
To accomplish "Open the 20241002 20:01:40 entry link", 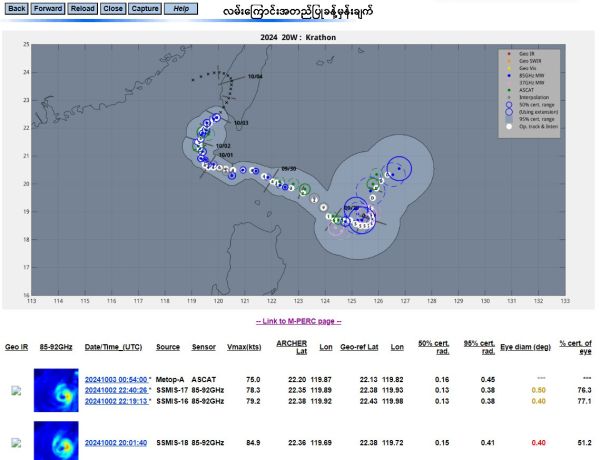I will pyautogui.click(x=116, y=443).
